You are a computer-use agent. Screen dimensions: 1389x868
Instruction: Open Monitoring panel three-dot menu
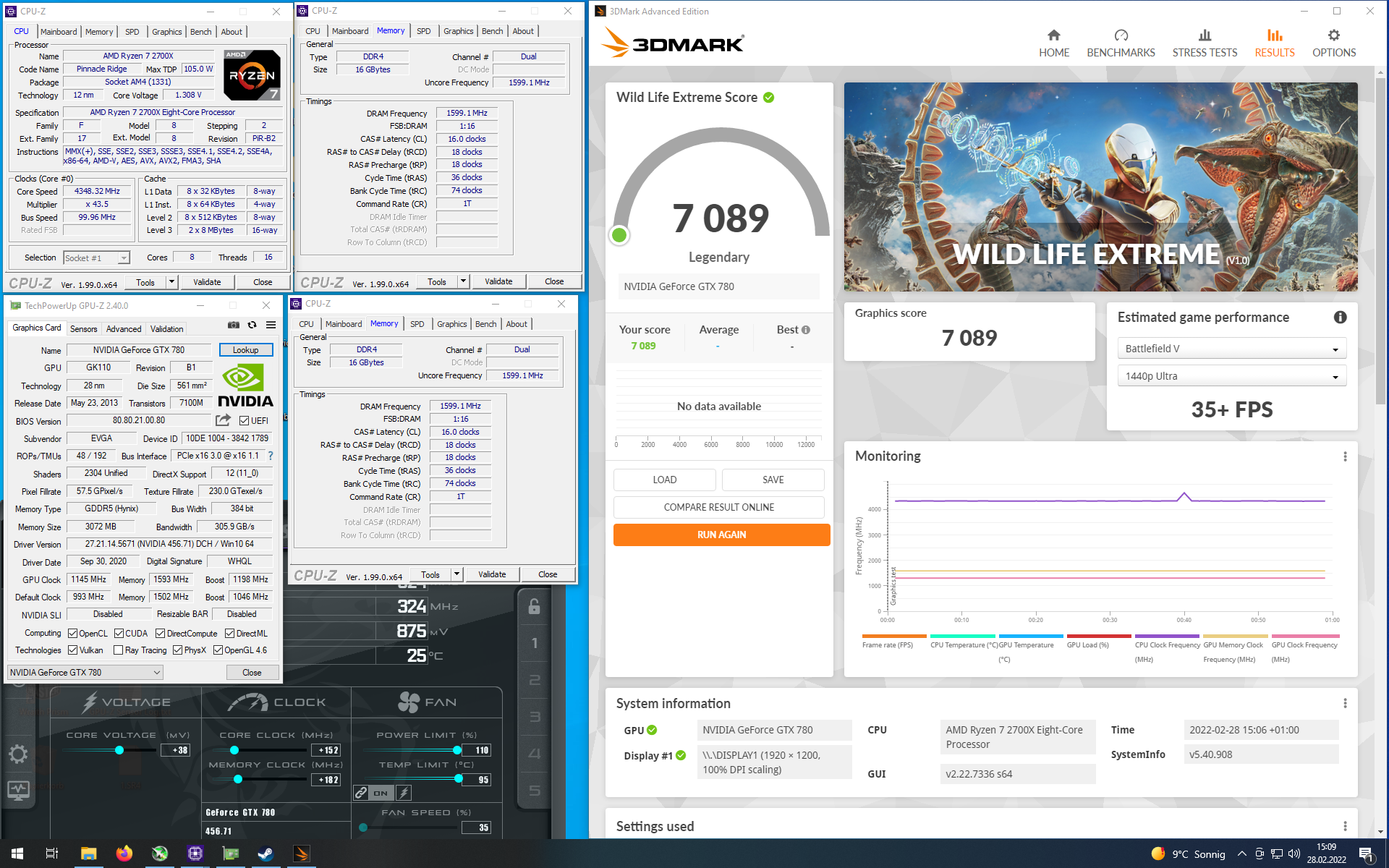click(x=1345, y=456)
